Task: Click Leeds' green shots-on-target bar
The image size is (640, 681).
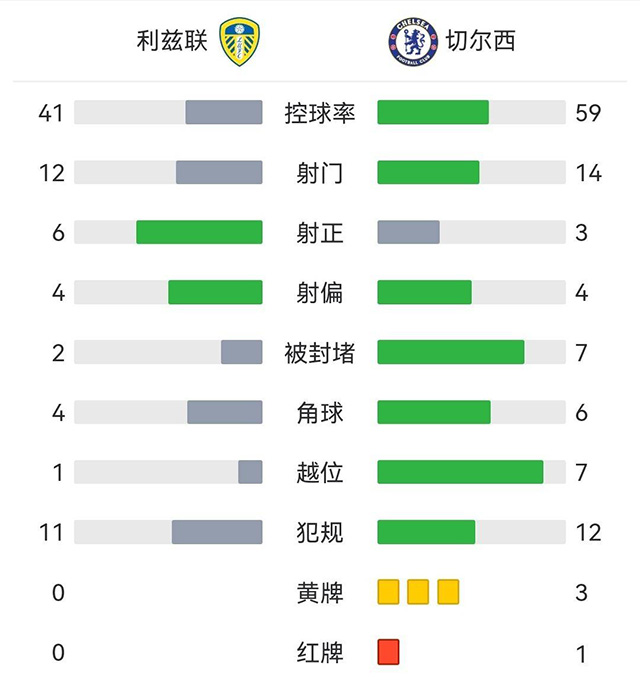Action: [199, 233]
